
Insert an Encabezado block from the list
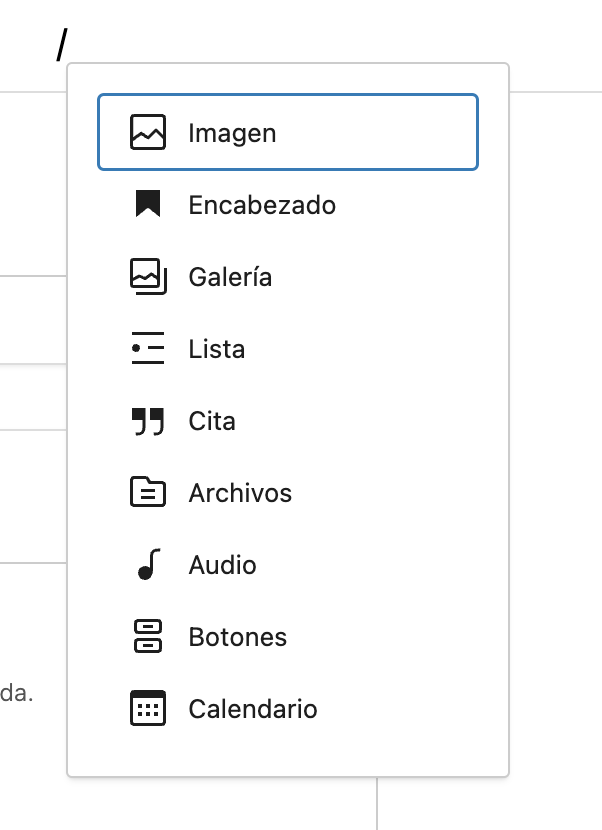click(262, 205)
